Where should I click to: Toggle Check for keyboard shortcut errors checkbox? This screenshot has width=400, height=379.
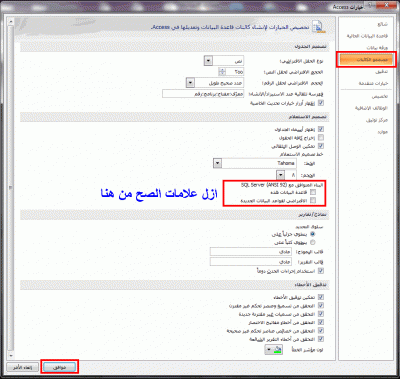(x=321, y=322)
